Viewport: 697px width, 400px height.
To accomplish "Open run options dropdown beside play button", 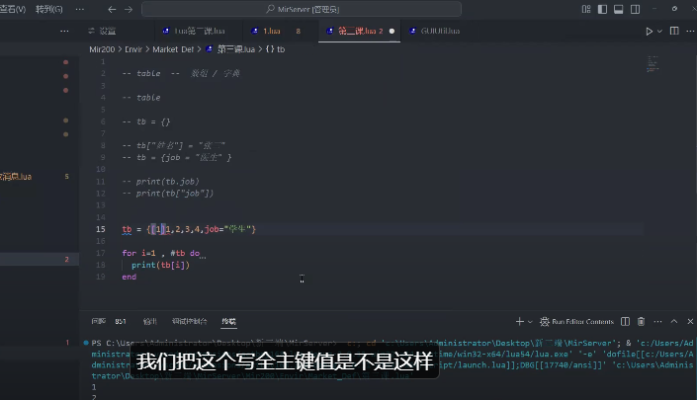I will click(660, 31).
